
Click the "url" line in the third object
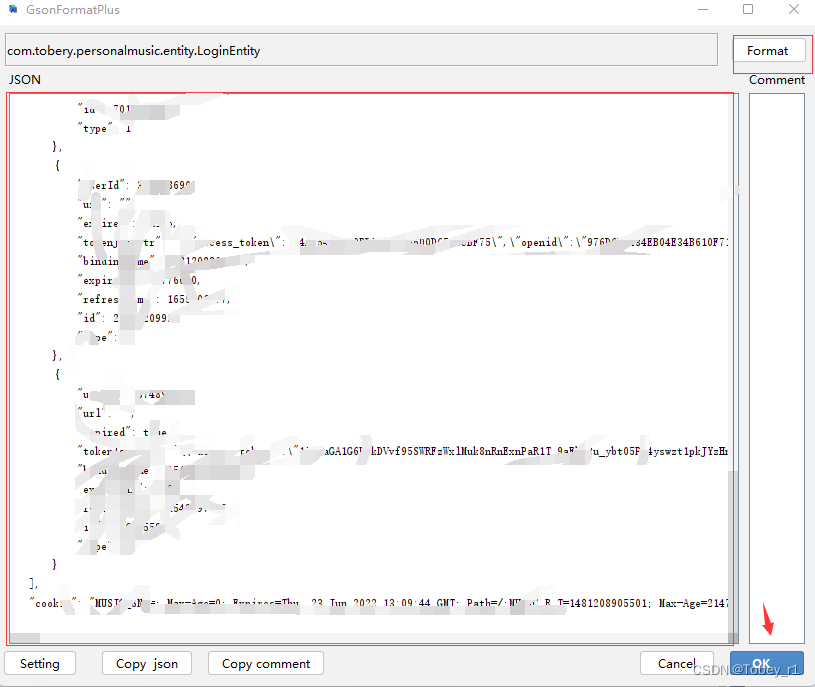[106, 413]
